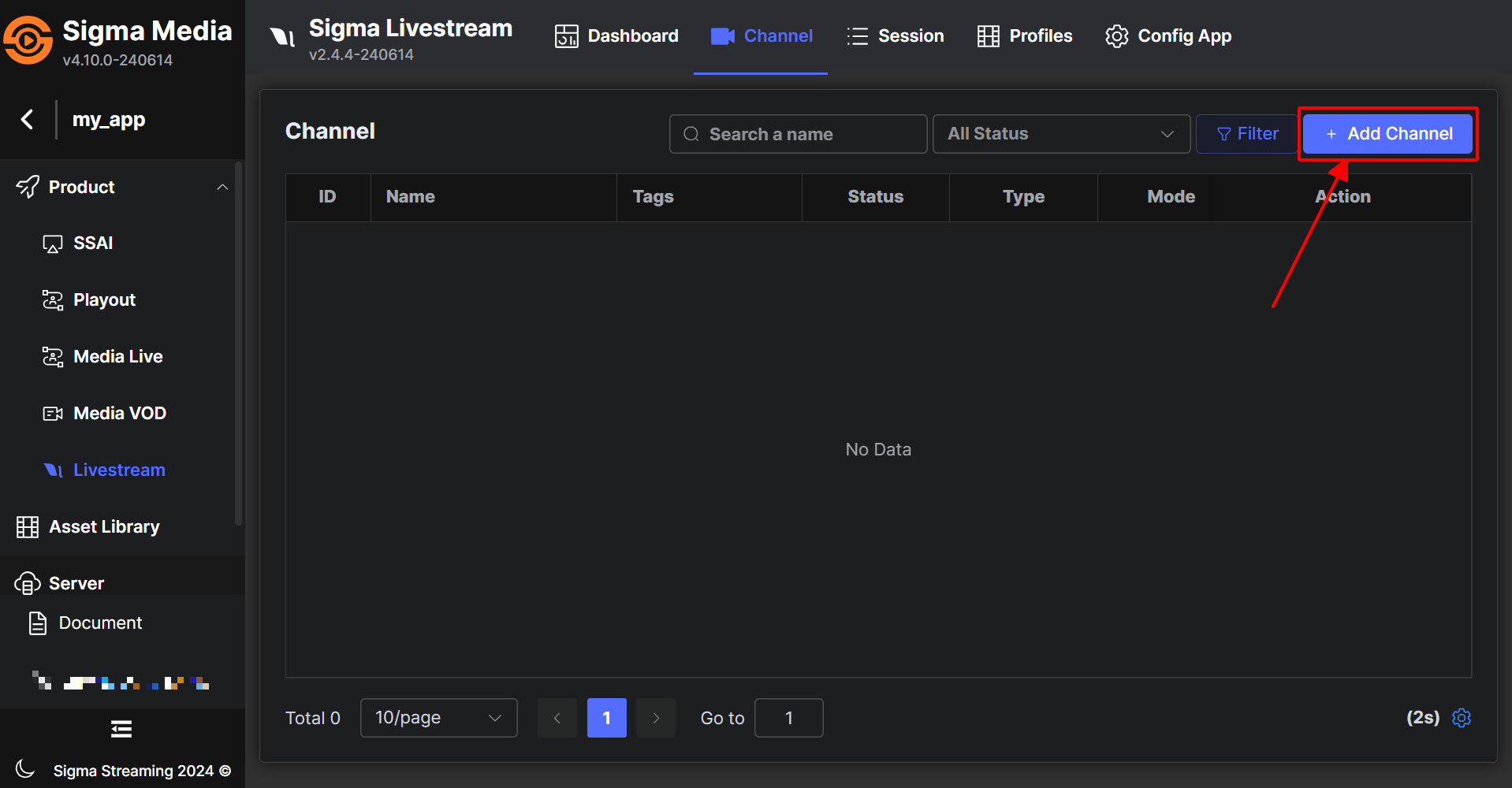This screenshot has height=788, width=1512.
Task: Open the auto-refresh settings gear icon
Action: pyautogui.click(x=1461, y=718)
